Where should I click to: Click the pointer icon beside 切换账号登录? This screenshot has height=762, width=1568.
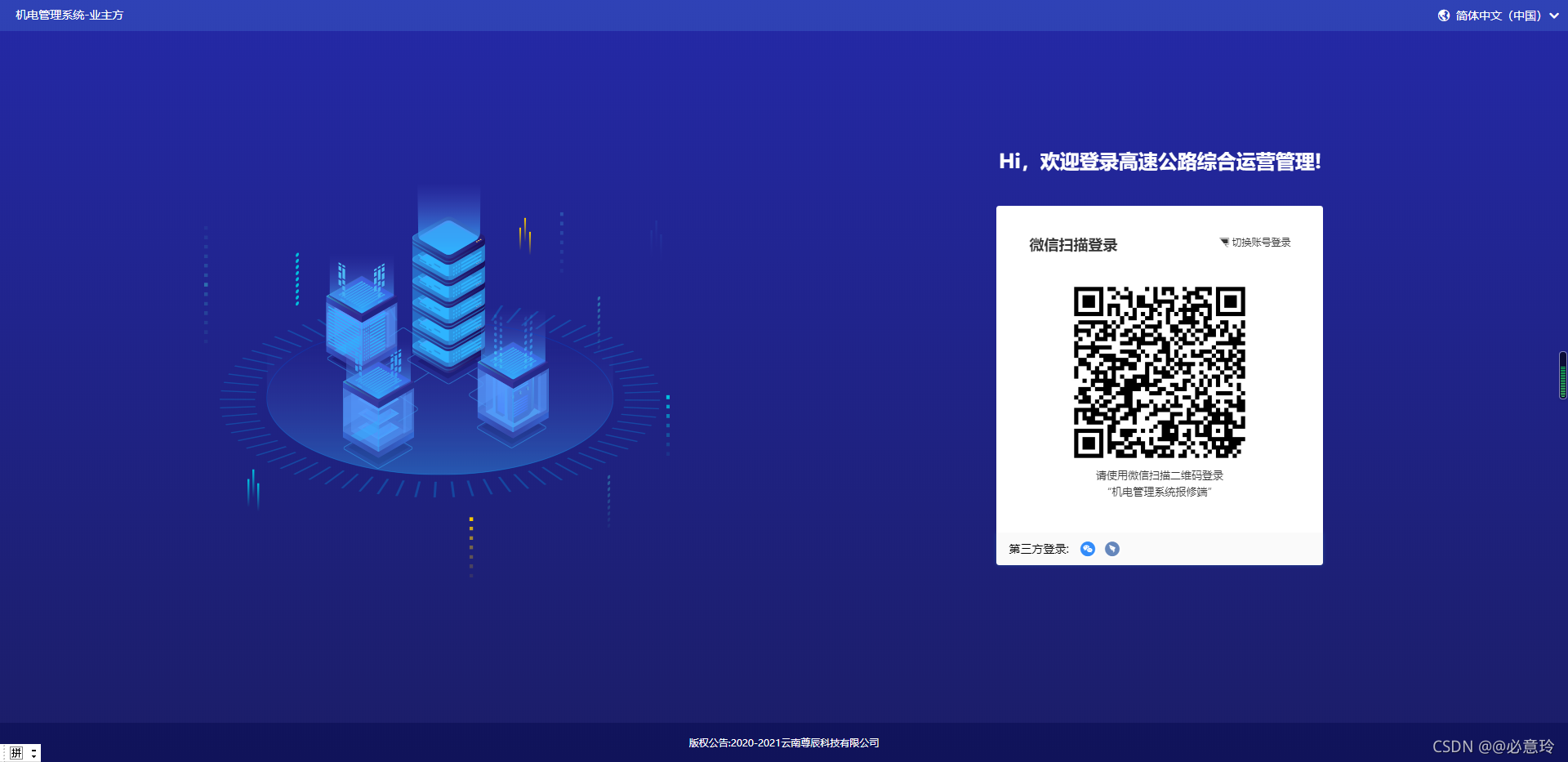[1224, 243]
